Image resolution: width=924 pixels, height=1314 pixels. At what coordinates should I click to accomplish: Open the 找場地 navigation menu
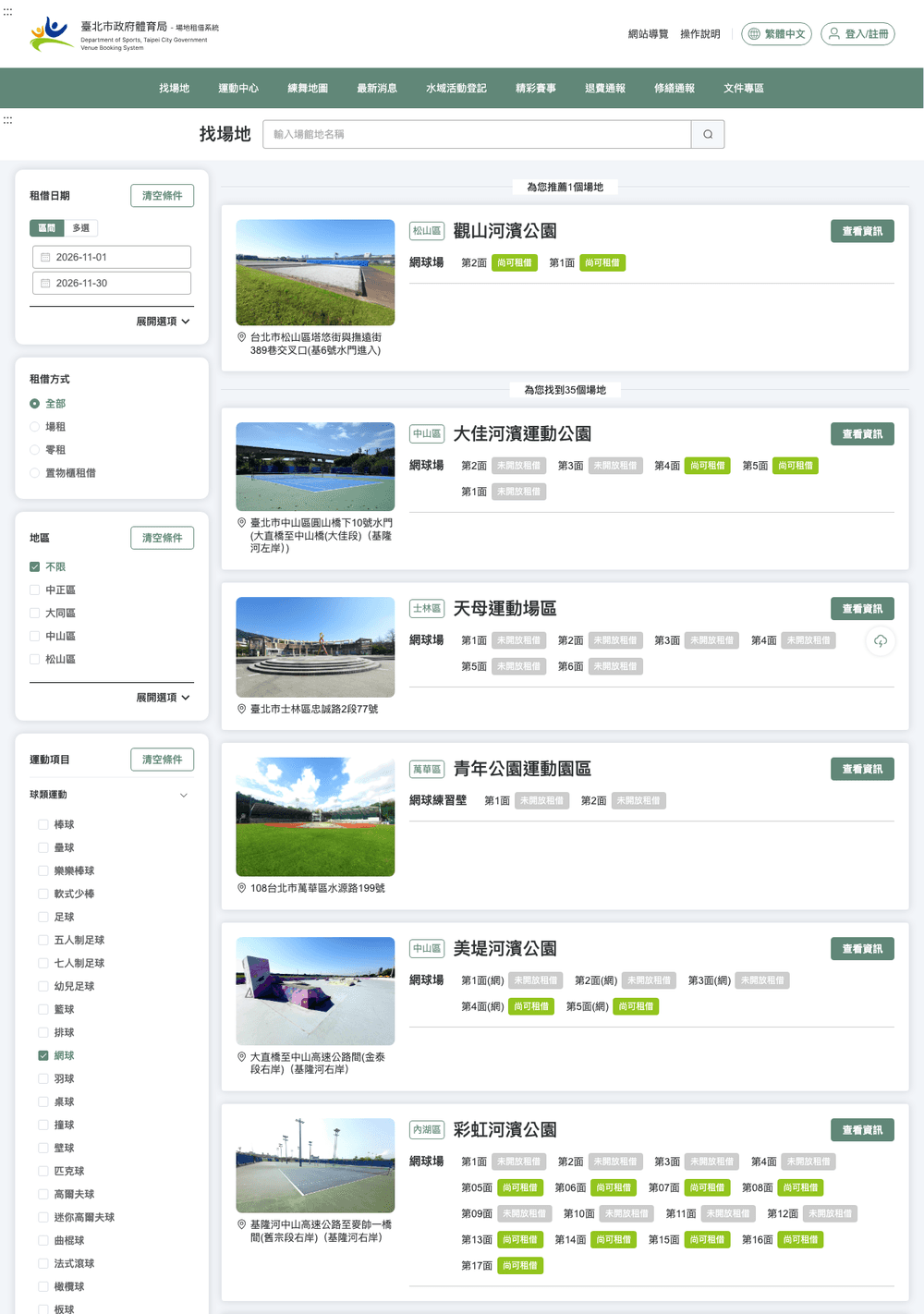[x=174, y=88]
